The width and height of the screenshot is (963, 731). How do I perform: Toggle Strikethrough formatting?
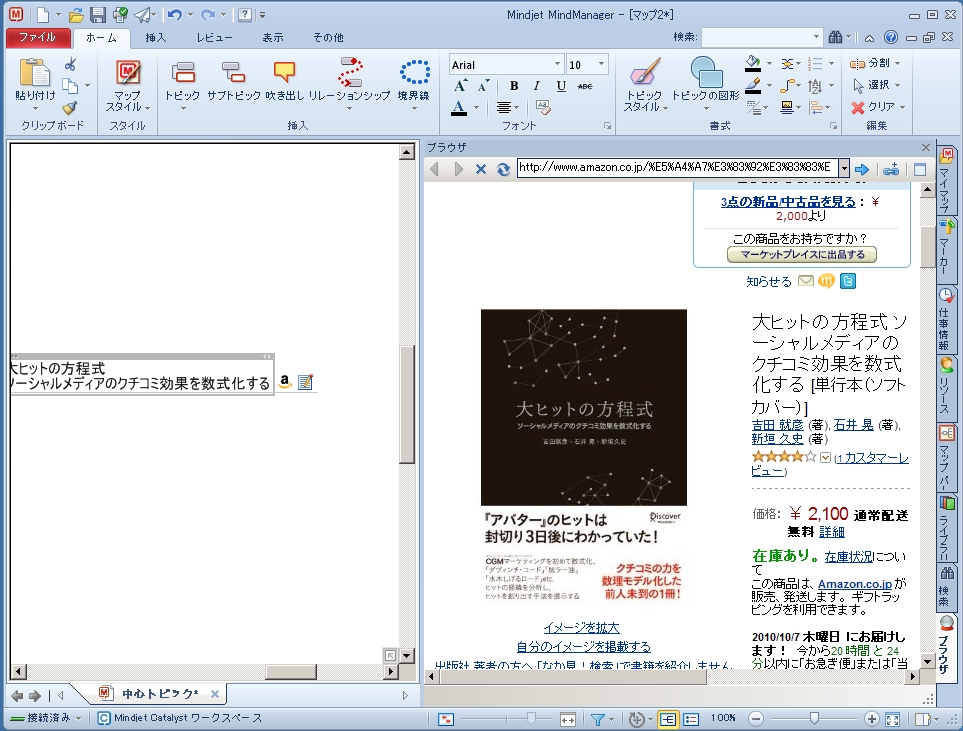click(x=585, y=86)
